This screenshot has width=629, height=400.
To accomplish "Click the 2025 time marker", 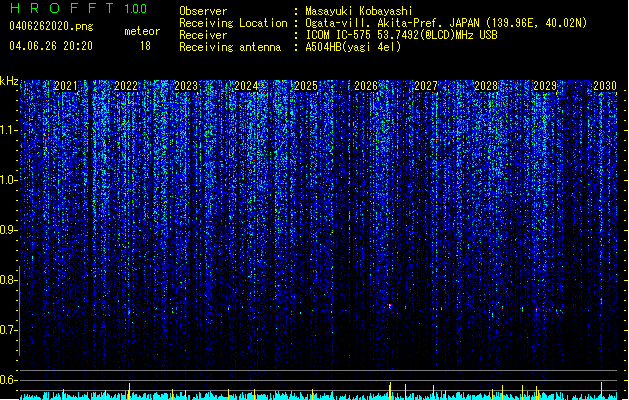I will point(306,86).
